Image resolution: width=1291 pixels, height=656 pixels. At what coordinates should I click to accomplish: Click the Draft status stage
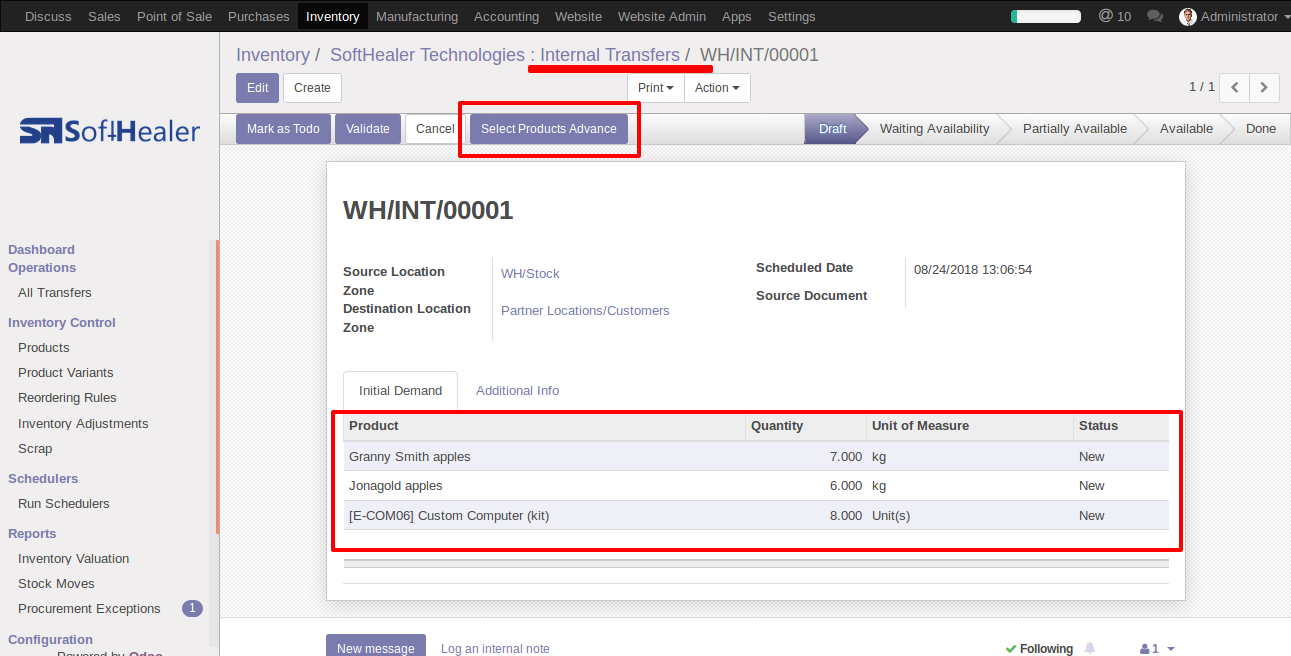point(832,129)
